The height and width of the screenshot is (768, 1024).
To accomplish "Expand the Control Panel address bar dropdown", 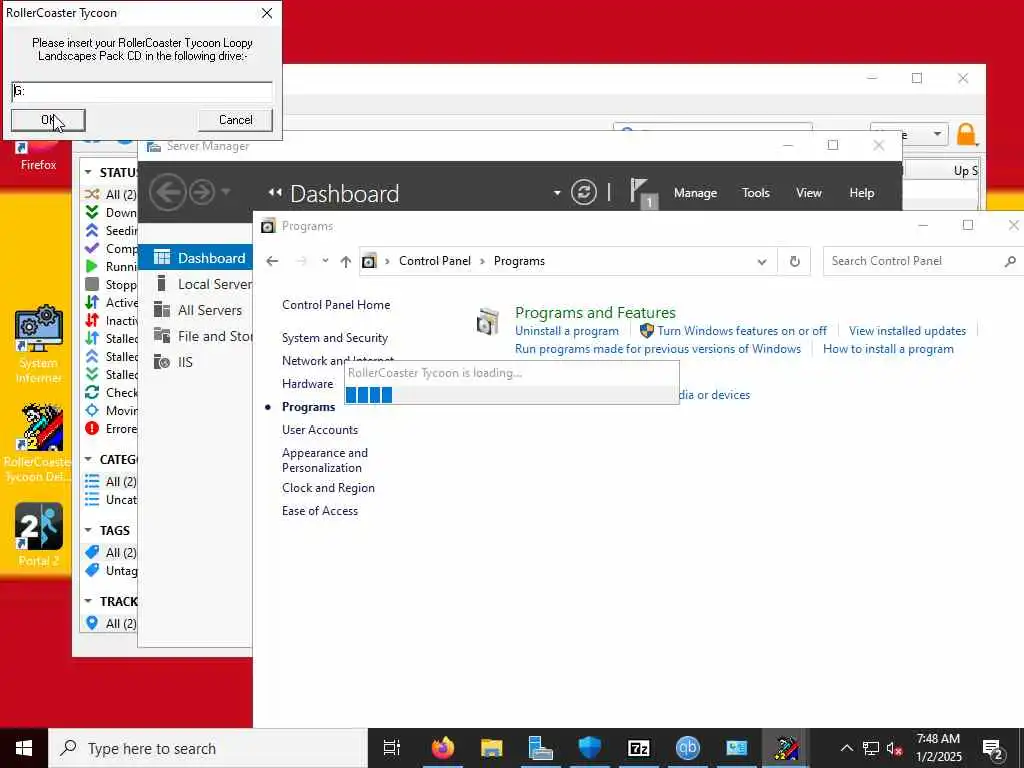I will pyautogui.click(x=761, y=261).
